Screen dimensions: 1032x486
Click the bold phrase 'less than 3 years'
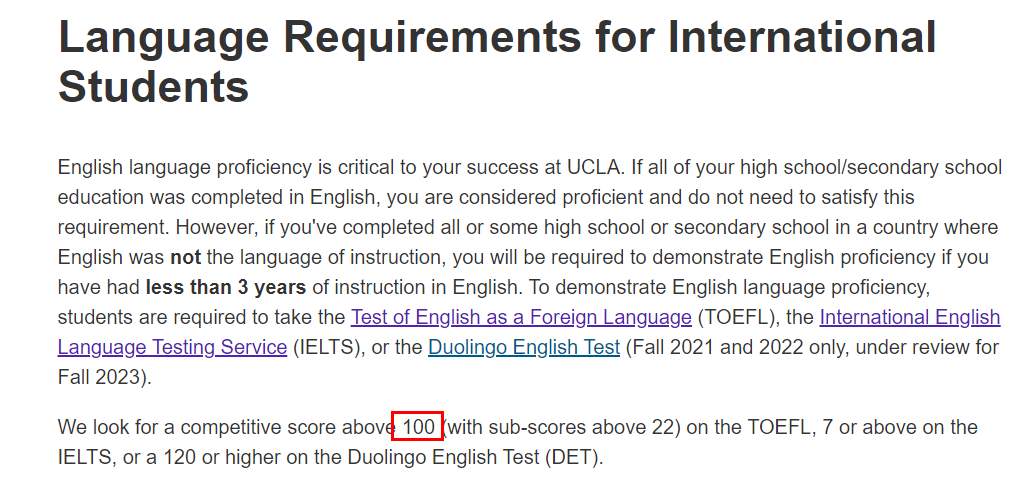pos(226,287)
